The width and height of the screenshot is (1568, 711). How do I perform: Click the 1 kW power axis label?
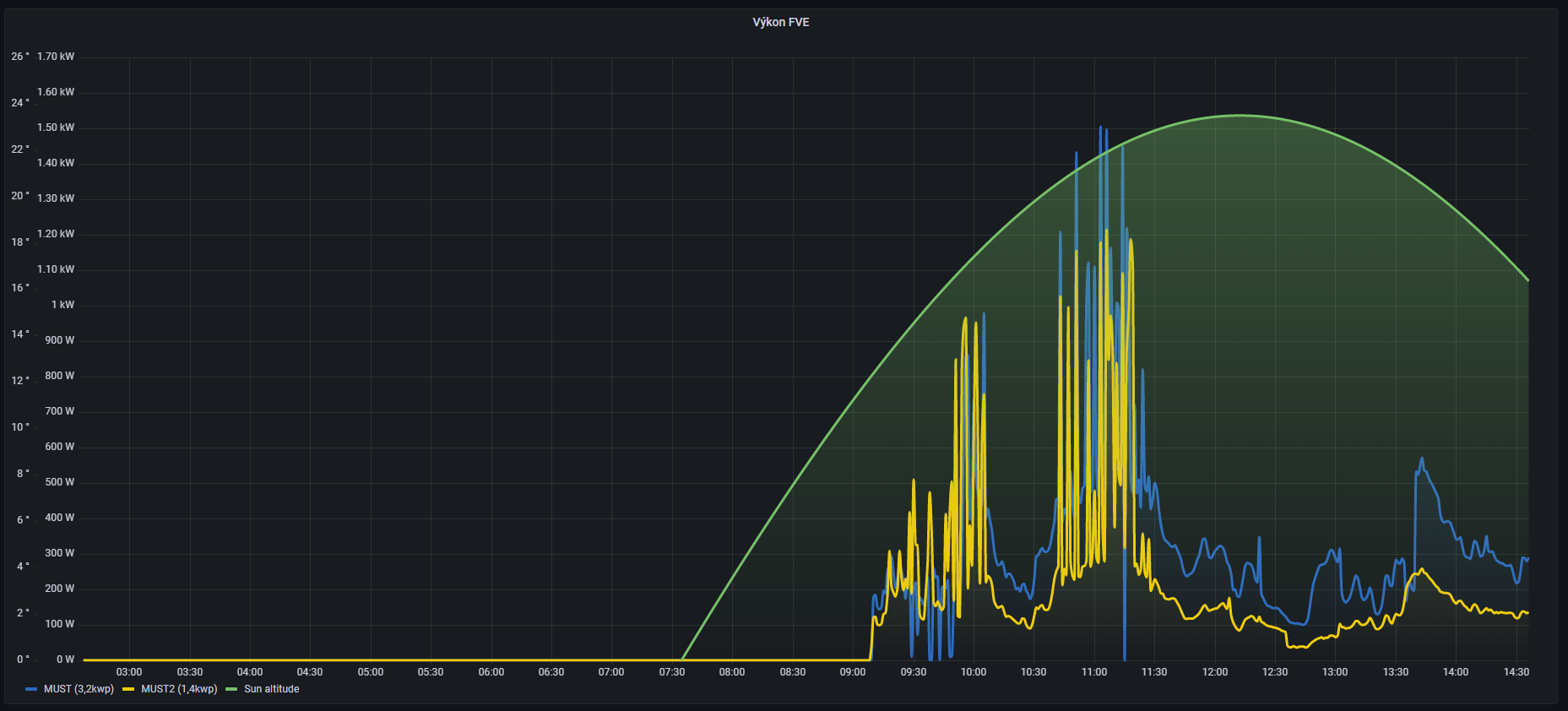pos(62,305)
